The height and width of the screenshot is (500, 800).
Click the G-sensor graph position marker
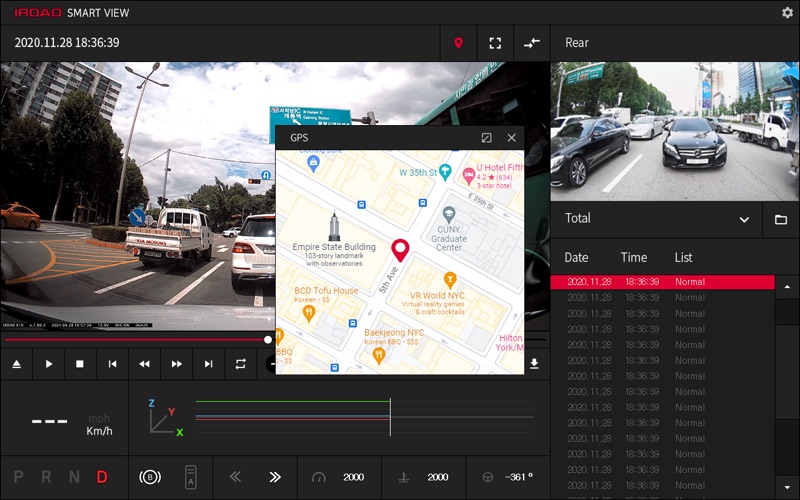point(390,417)
